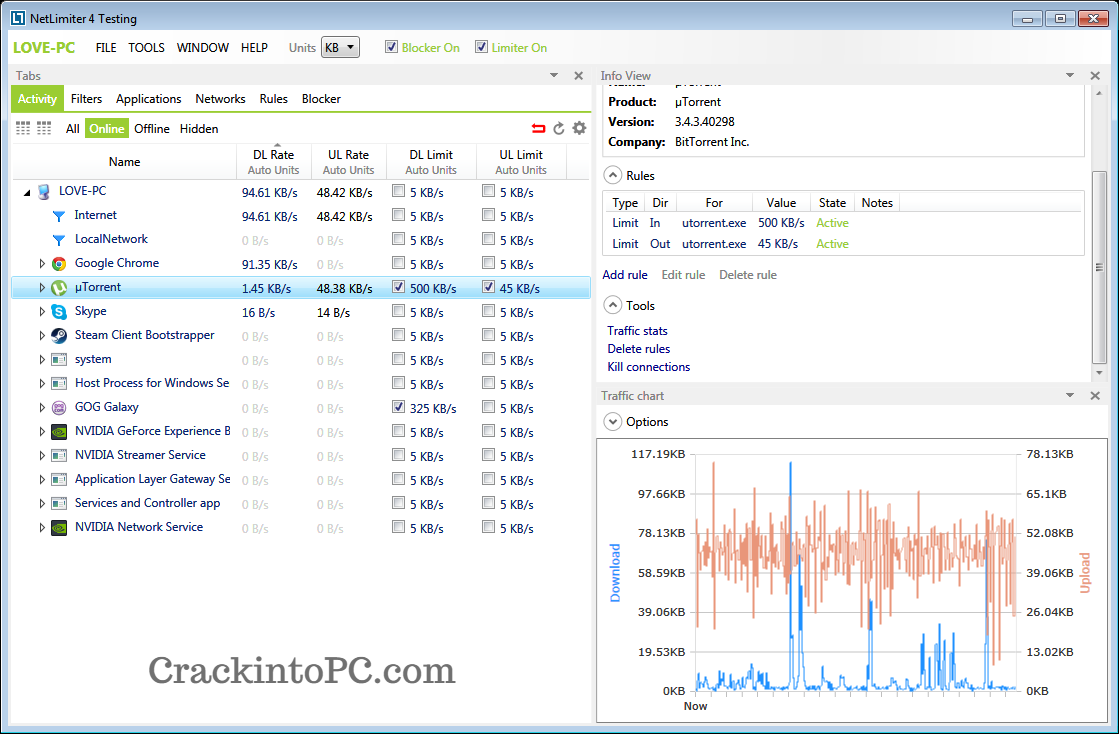Viewport: 1119px width, 734px height.
Task: Click the LOVE-PC computer icon
Action: click(x=44, y=191)
